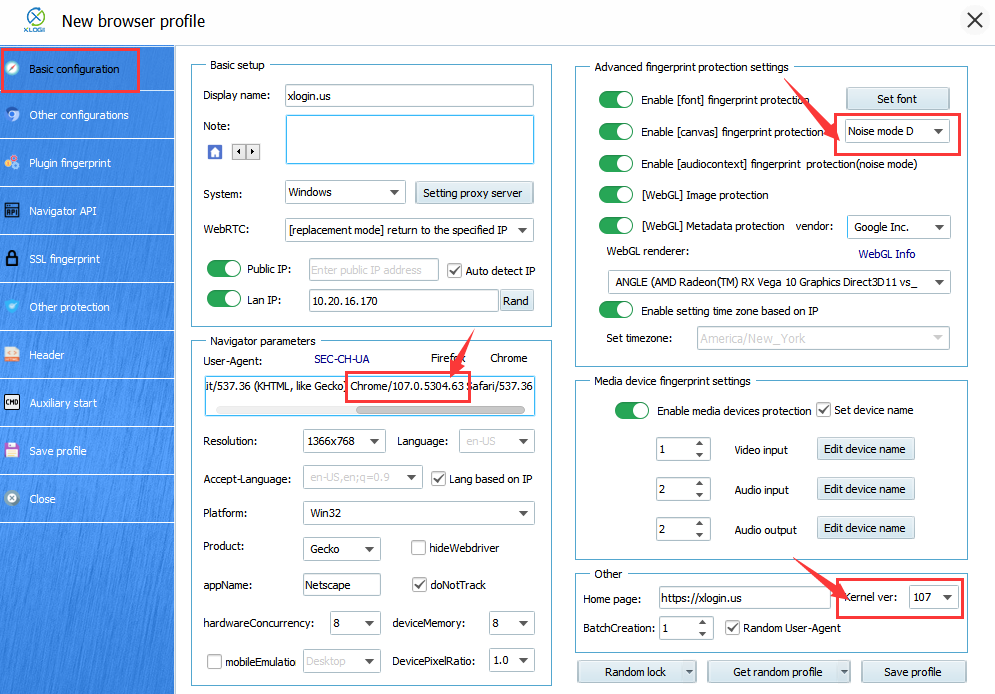This screenshot has width=995, height=694.
Task: Switch to the Plugin fingerprint tab
Action: click(87, 163)
